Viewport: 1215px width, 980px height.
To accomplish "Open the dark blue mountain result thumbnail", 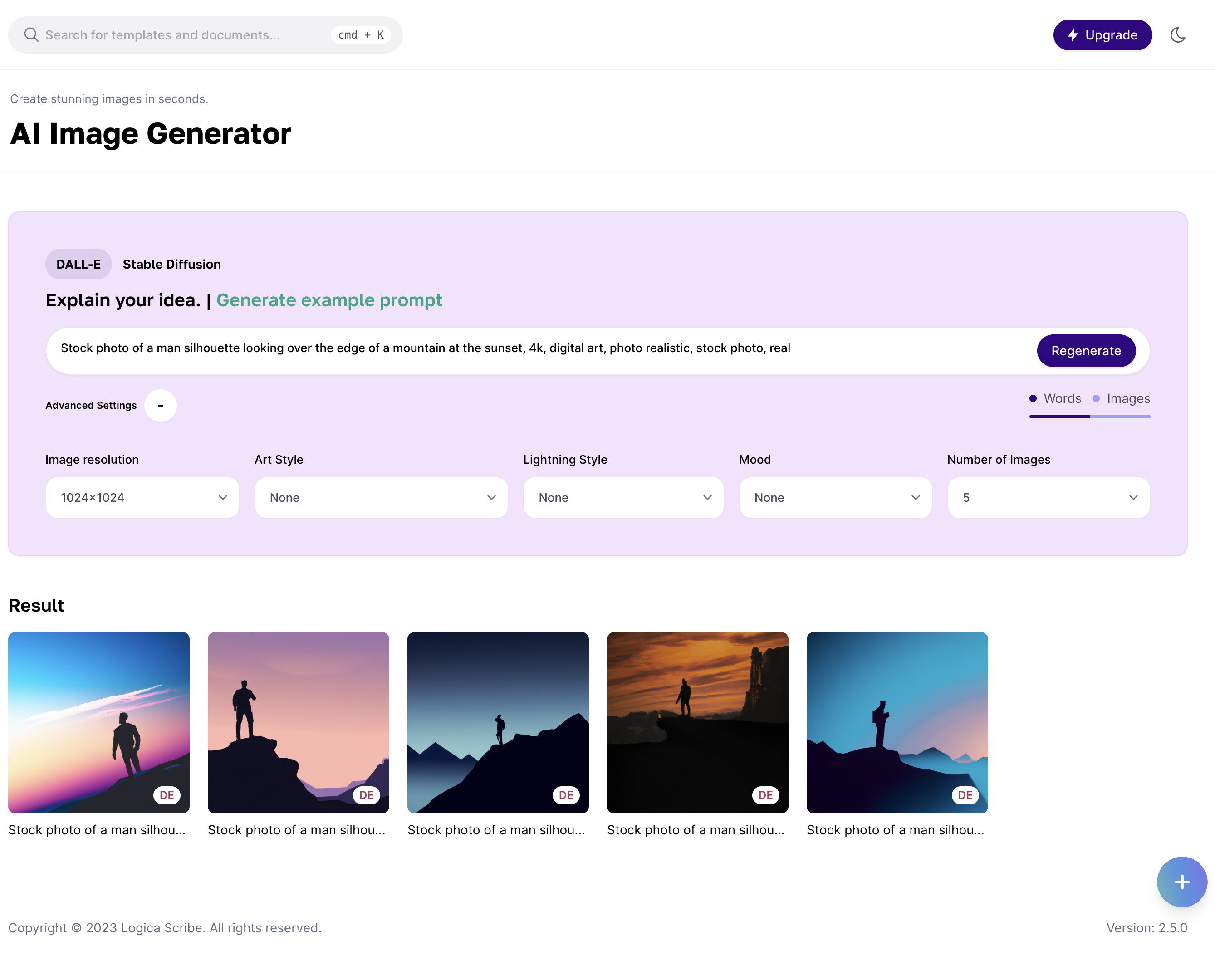I will click(497, 722).
